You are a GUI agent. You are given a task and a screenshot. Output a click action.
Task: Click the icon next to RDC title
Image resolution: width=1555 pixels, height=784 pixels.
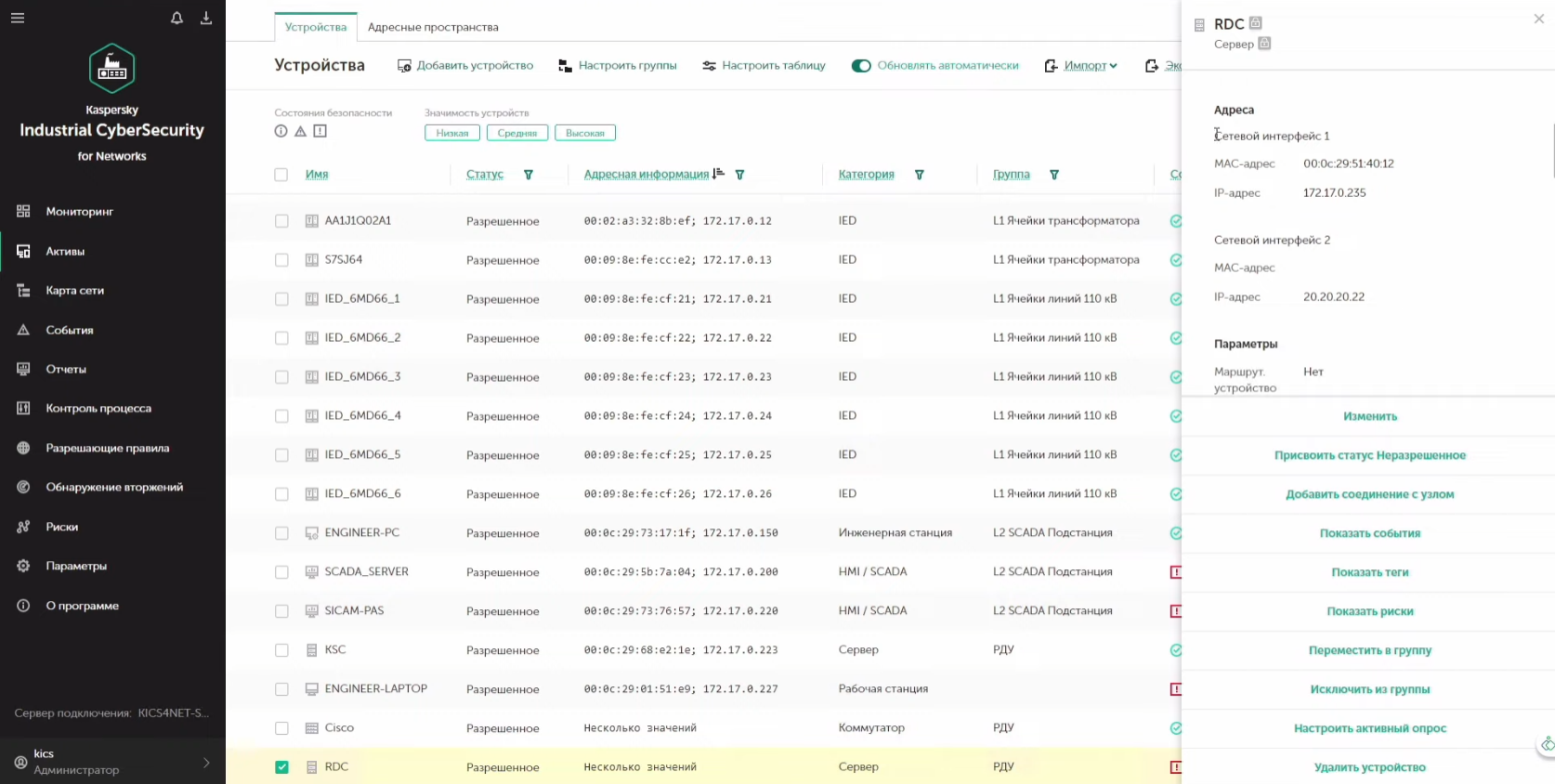[1256, 22]
